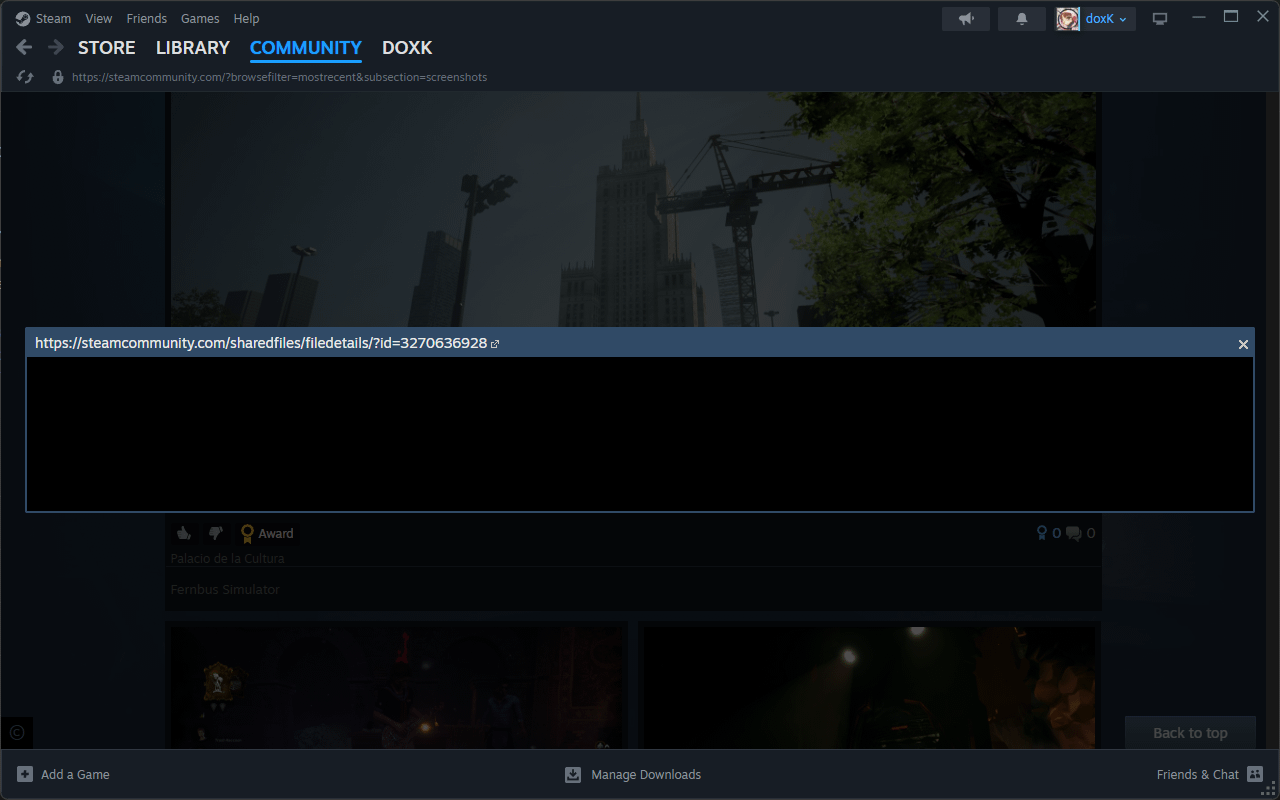Open external link icon beside URL
1280x800 pixels.
495,344
